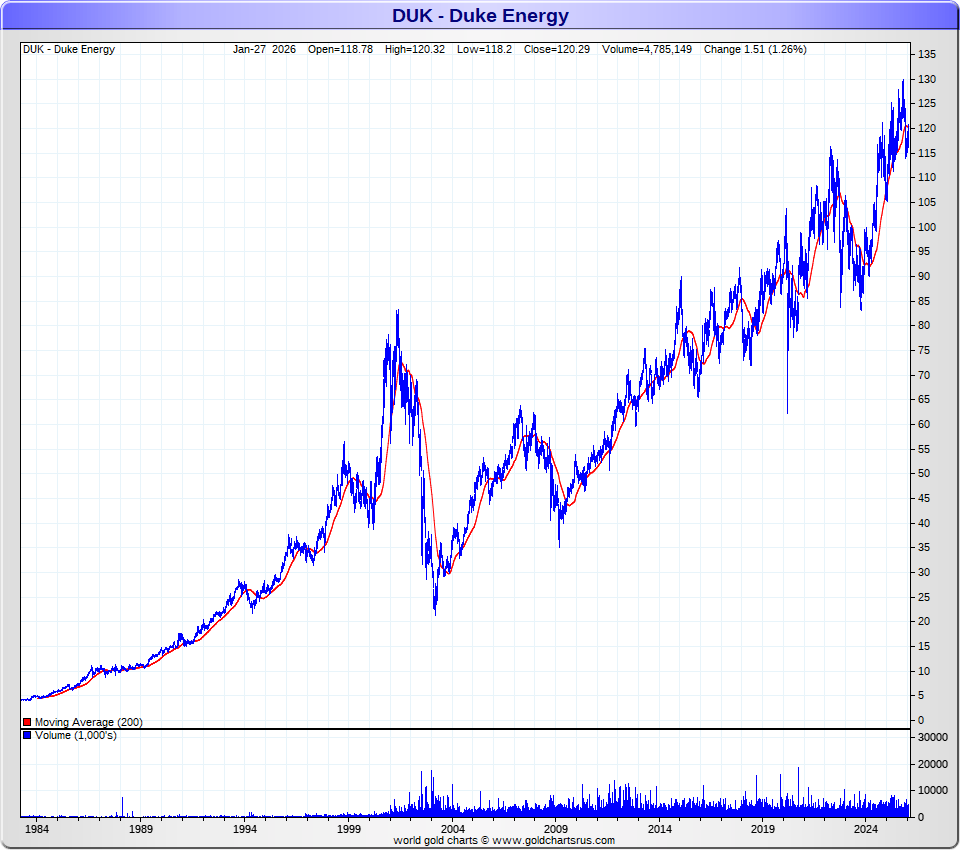960x850 pixels.
Task: Click the Volume=4,785,149 readout
Action: (647, 49)
